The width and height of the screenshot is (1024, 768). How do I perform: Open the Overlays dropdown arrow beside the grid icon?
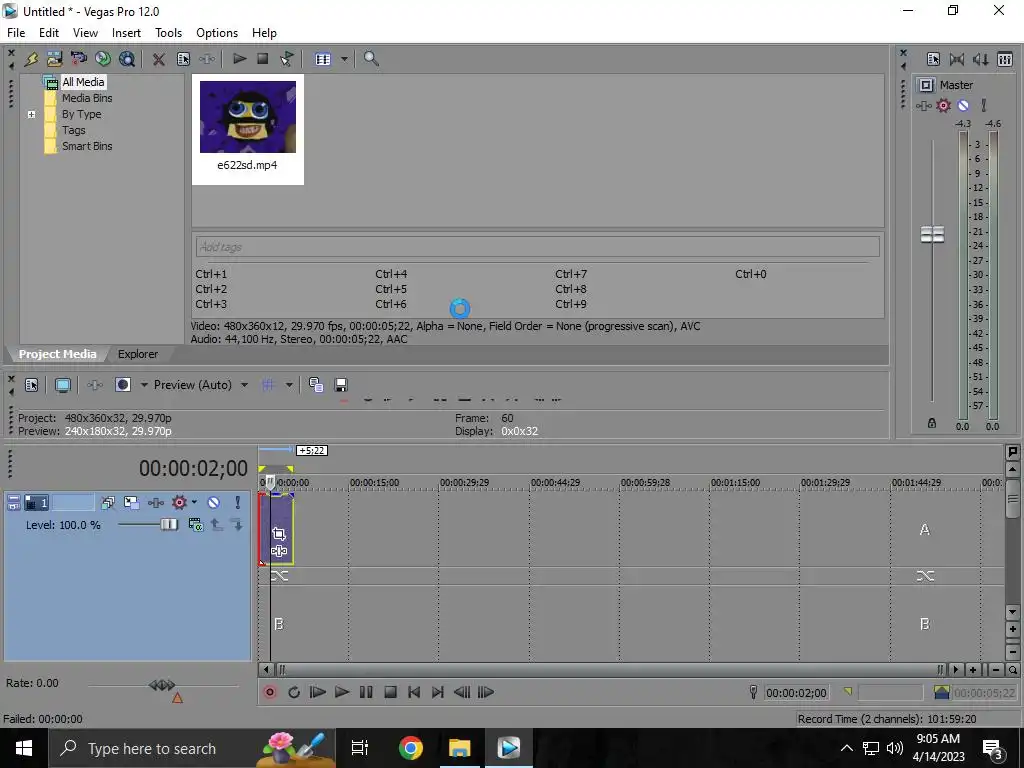tap(289, 385)
